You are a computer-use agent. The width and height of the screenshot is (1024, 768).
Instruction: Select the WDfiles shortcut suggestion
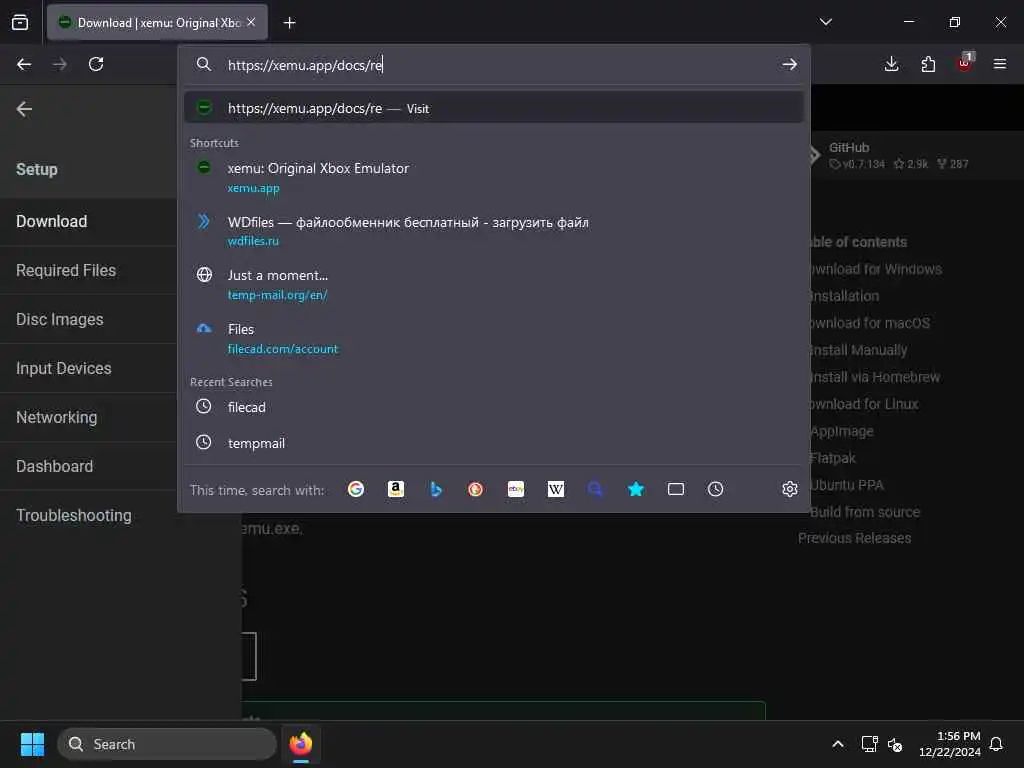coord(494,231)
